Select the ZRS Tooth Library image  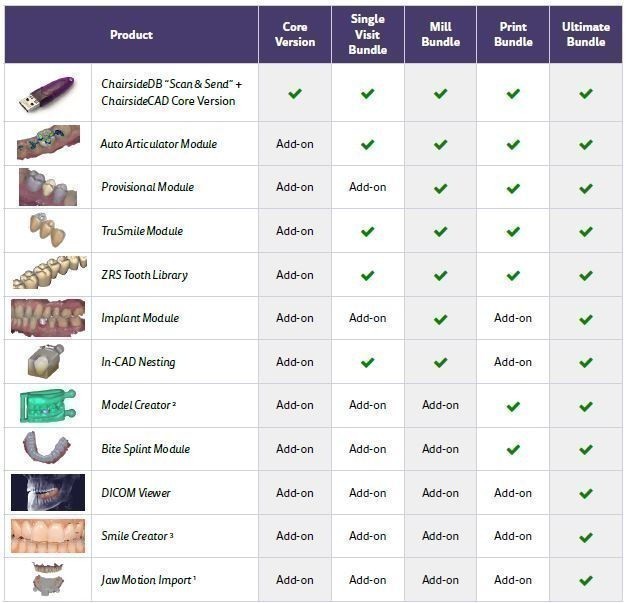tap(49, 273)
